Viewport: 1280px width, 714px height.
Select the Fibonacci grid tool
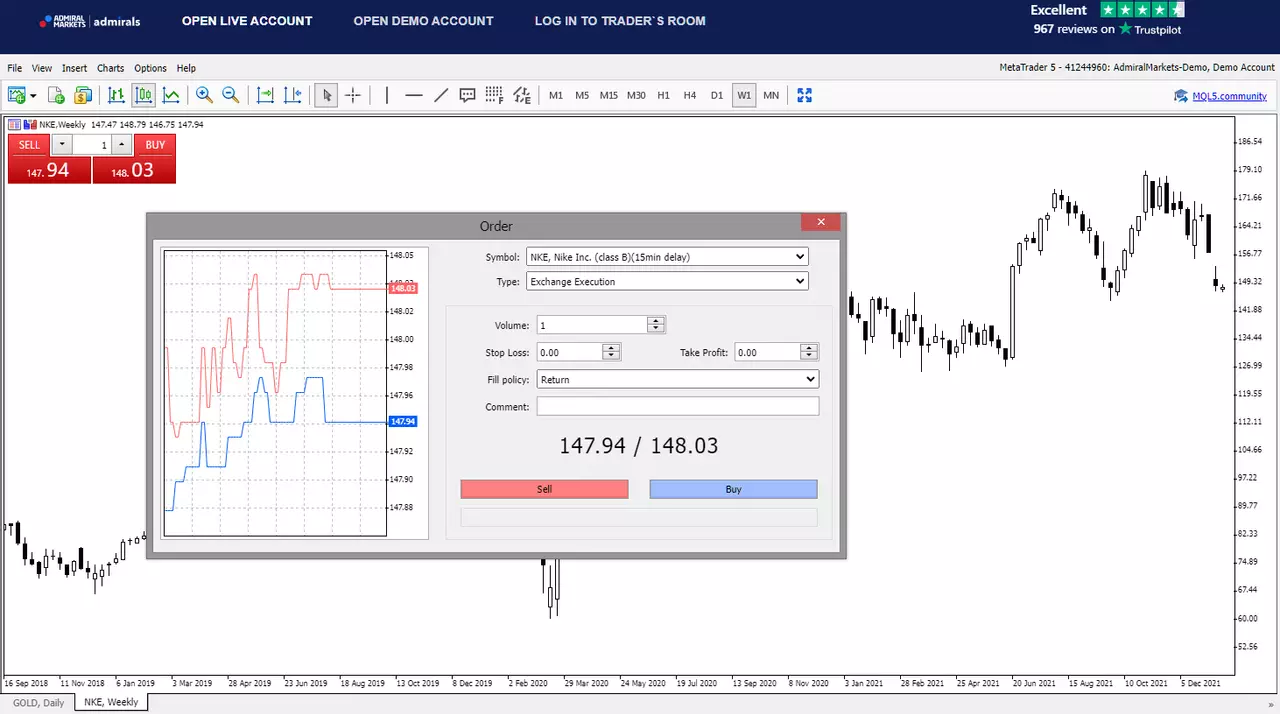click(x=494, y=95)
